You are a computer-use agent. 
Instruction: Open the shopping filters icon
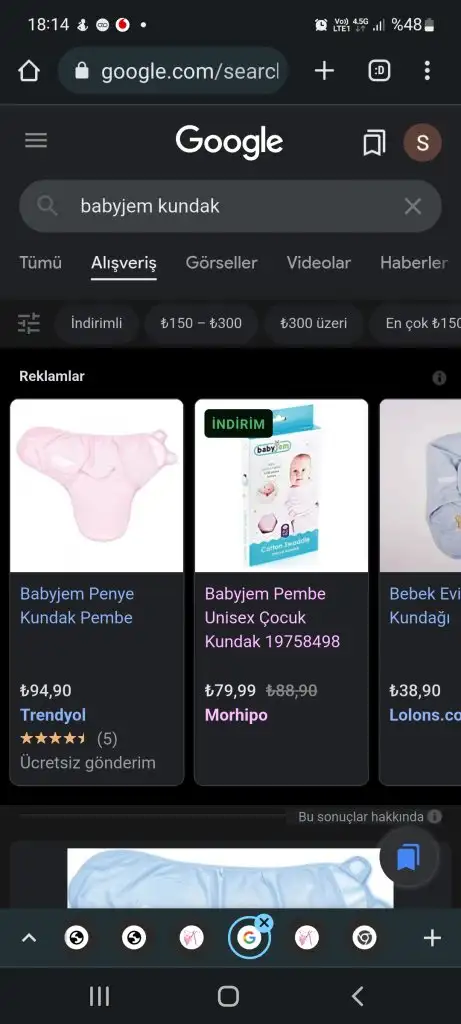29,323
